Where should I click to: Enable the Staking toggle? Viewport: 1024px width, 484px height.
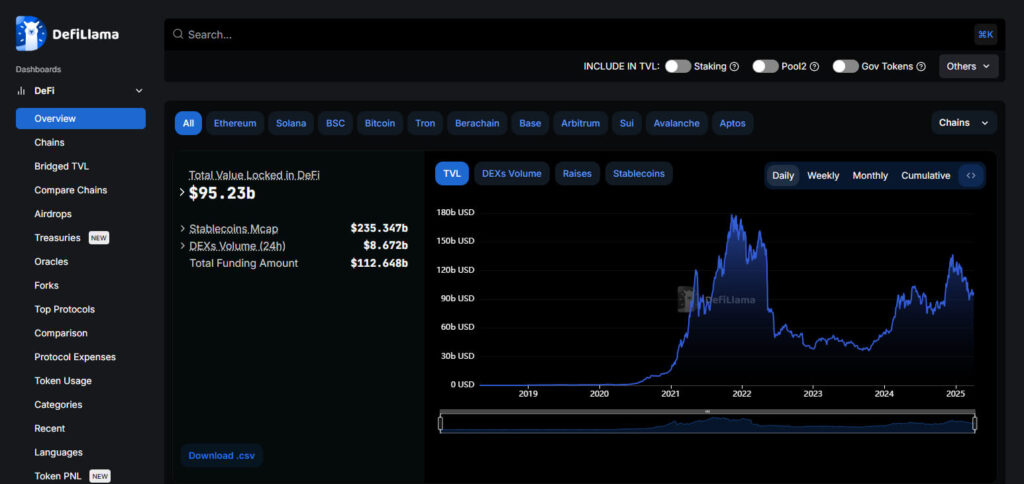tap(678, 66)
